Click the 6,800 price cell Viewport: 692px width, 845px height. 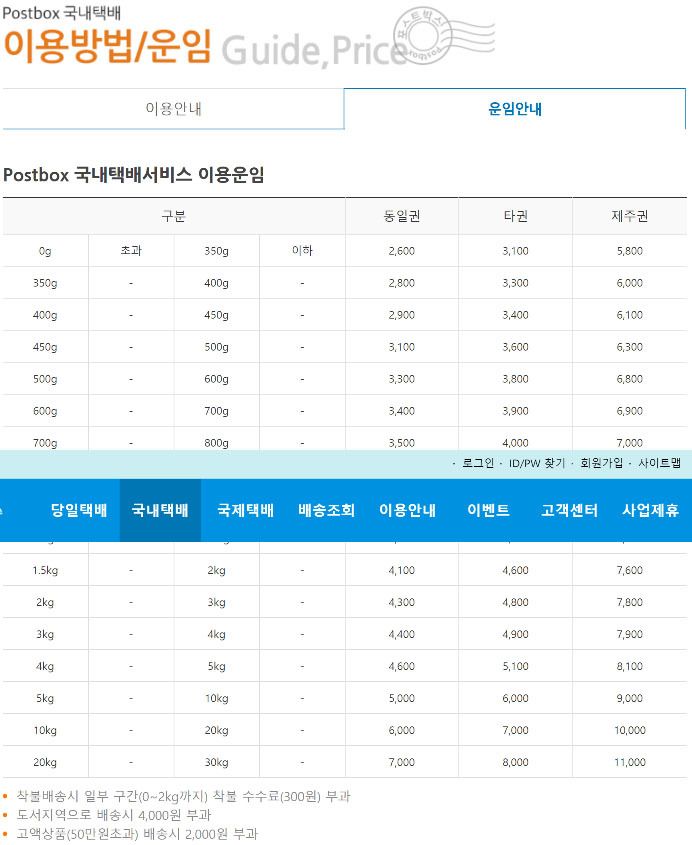(x=629, y=379)
